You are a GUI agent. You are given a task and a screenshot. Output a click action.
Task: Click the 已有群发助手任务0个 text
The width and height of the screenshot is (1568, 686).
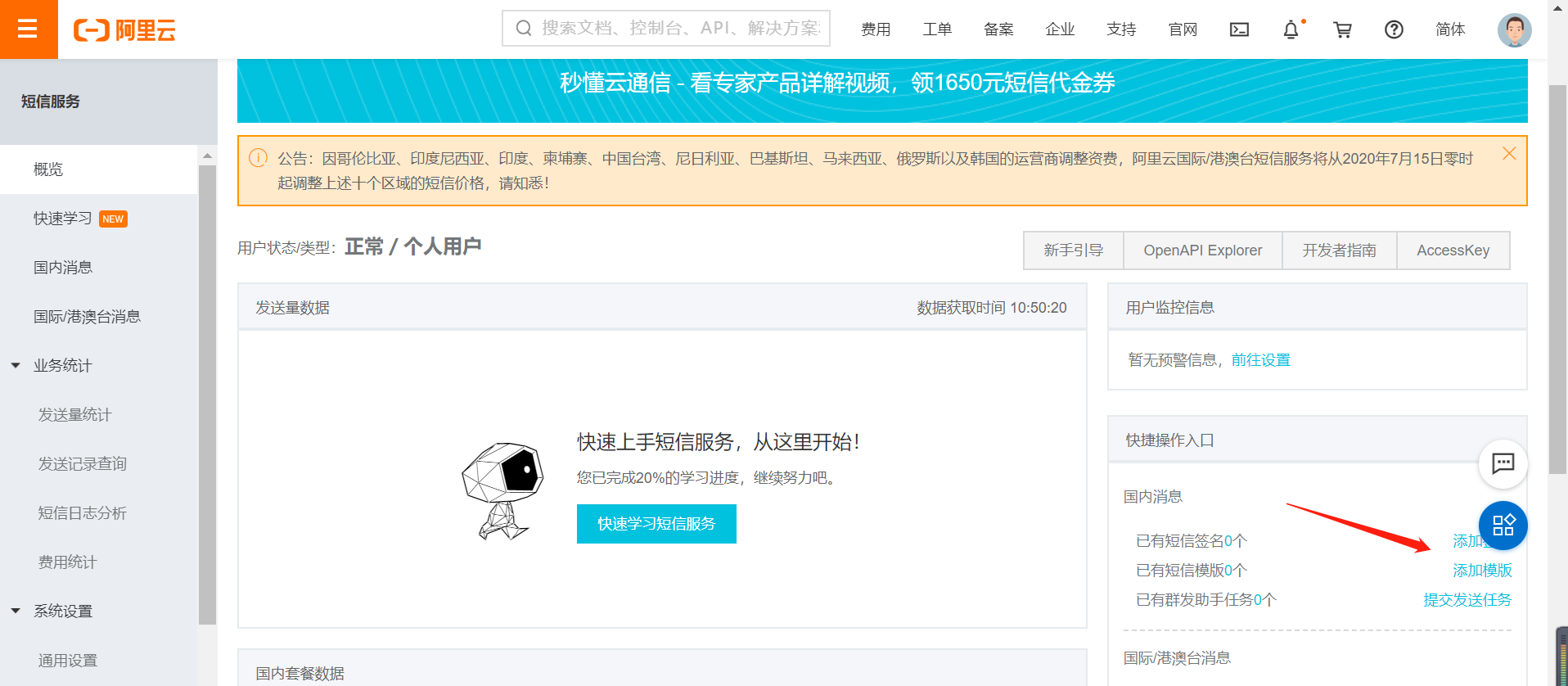[1205, 600]
